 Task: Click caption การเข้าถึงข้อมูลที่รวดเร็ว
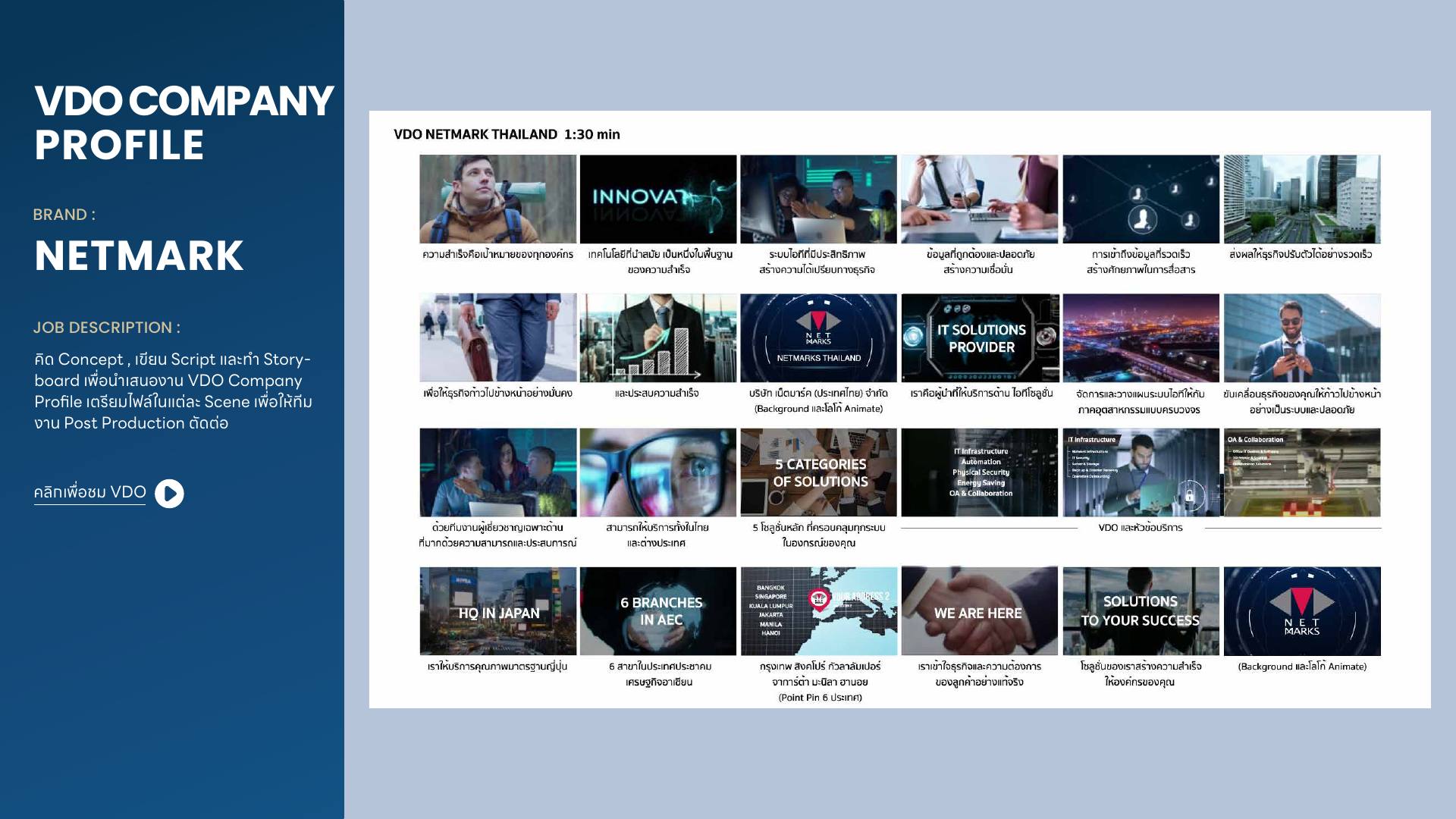point(1141,255)
